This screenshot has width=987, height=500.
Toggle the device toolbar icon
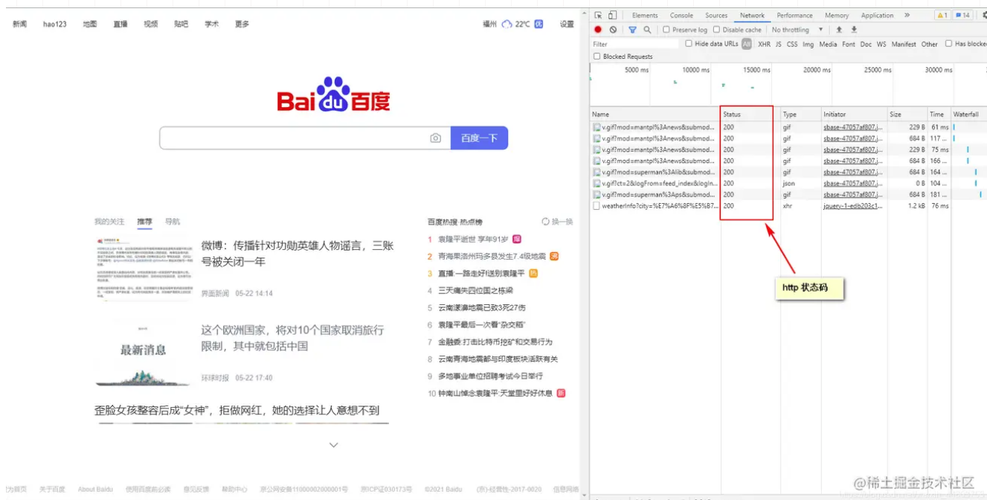612,15
